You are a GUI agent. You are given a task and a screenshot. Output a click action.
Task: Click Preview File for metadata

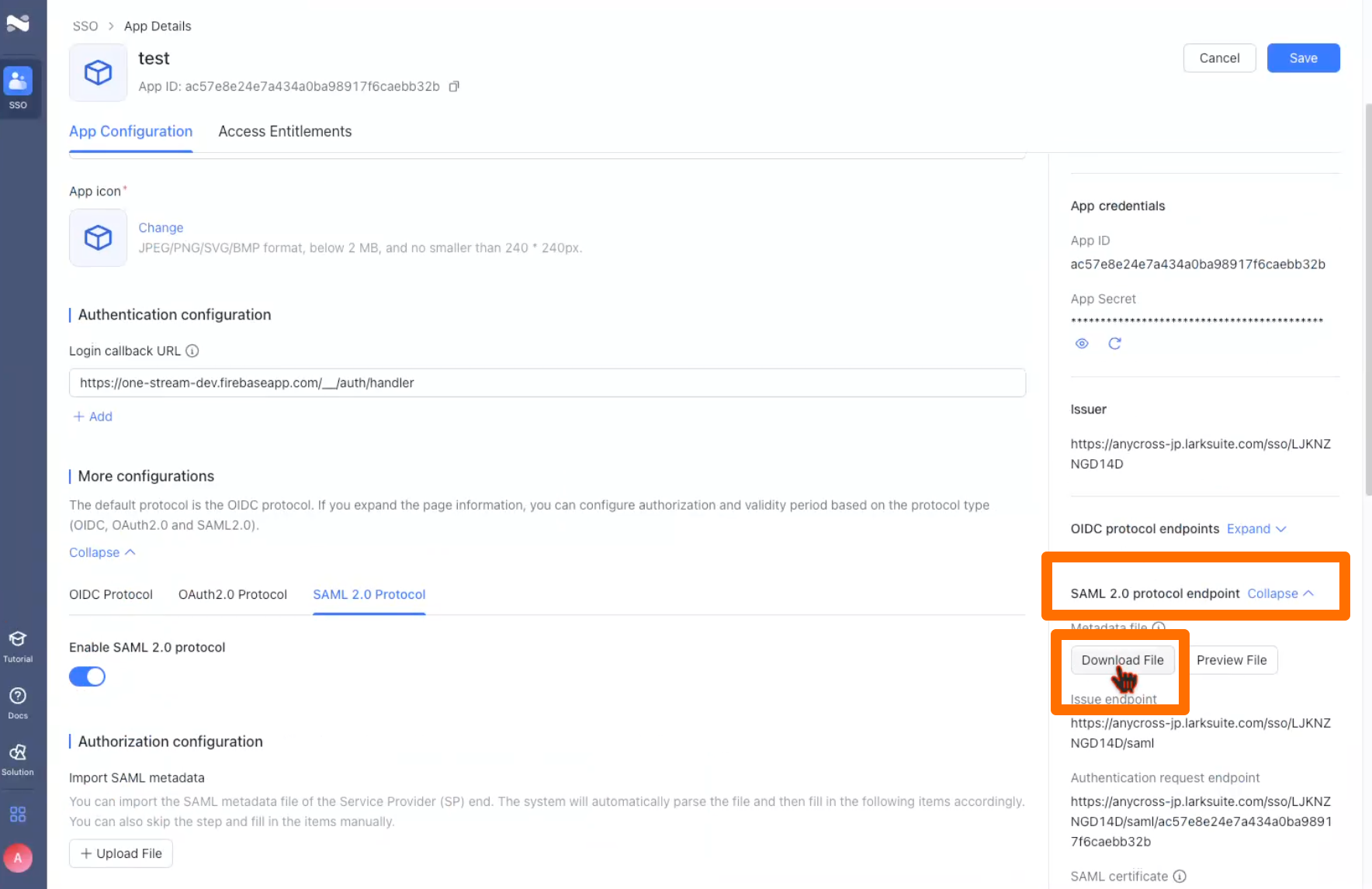[x=1232, y=660]
